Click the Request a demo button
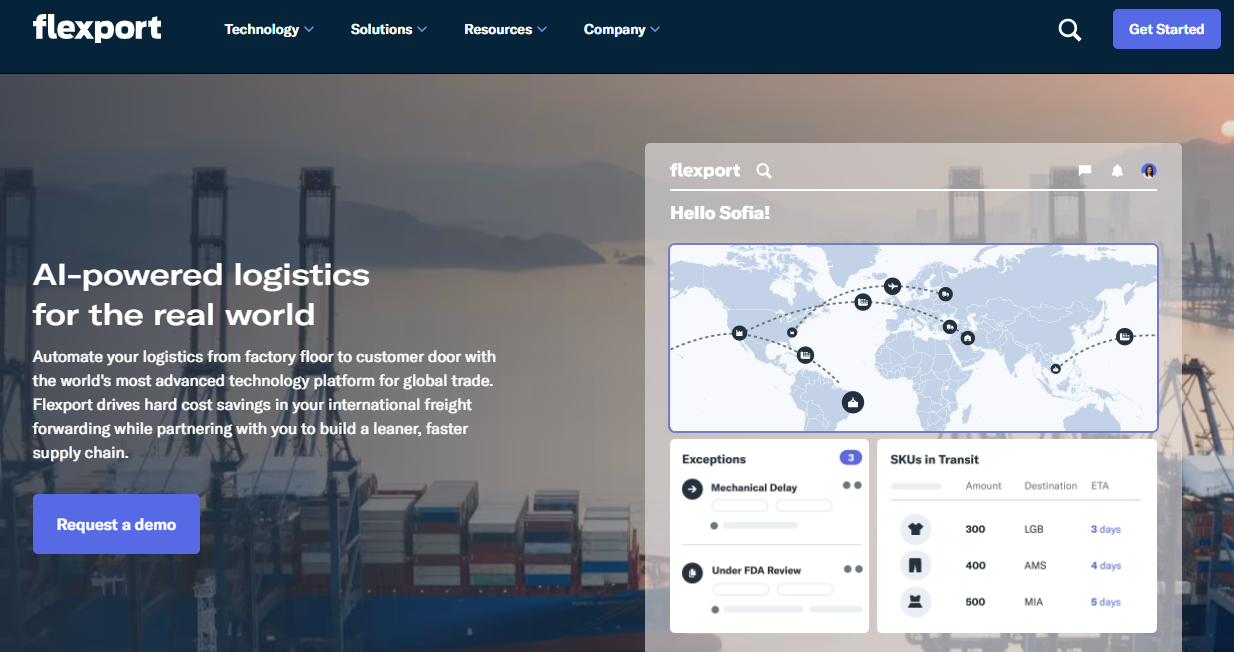Image resolution: width=1234 pixels, height=652 pixels. pos(116,524)
